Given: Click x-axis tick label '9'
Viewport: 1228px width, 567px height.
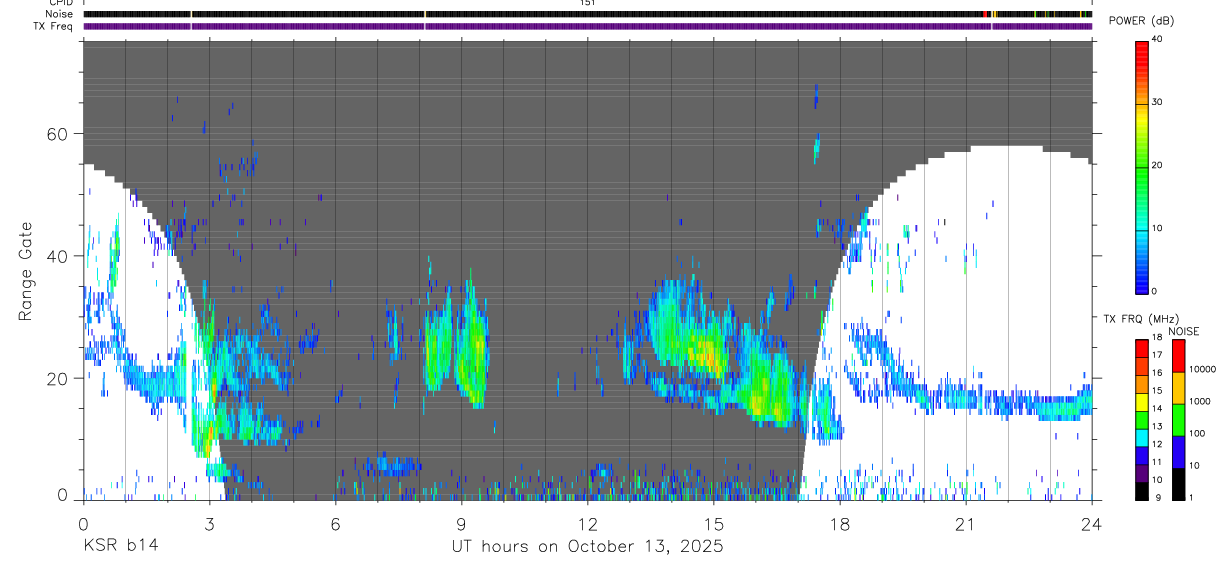Looking at the screenshot, I should 461,523.
